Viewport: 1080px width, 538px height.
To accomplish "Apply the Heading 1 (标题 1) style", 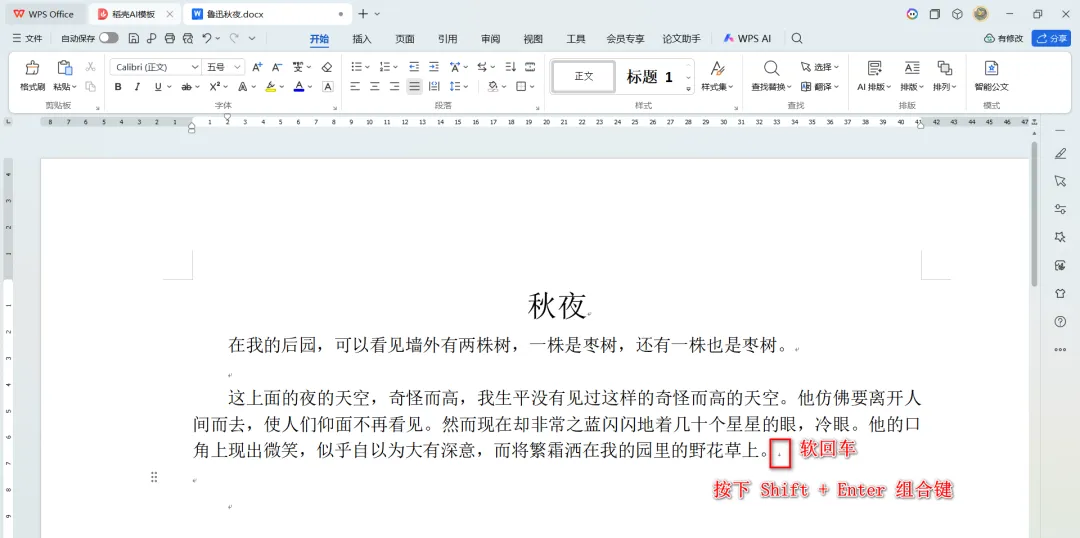I will coord(650,76).
